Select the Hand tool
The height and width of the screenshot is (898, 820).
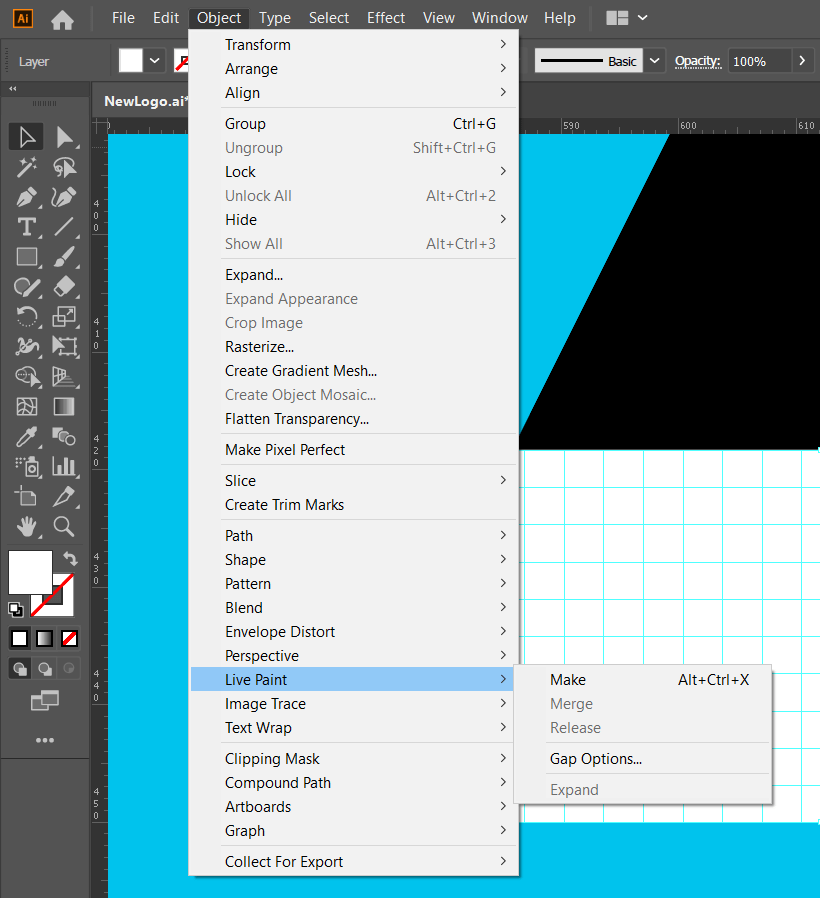[27, 527]
